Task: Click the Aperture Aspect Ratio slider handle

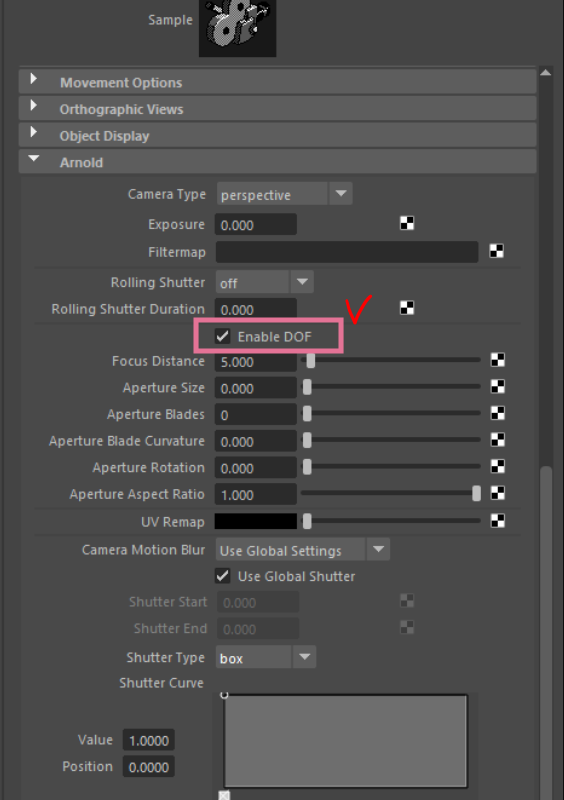Action: tap(476, 493)
